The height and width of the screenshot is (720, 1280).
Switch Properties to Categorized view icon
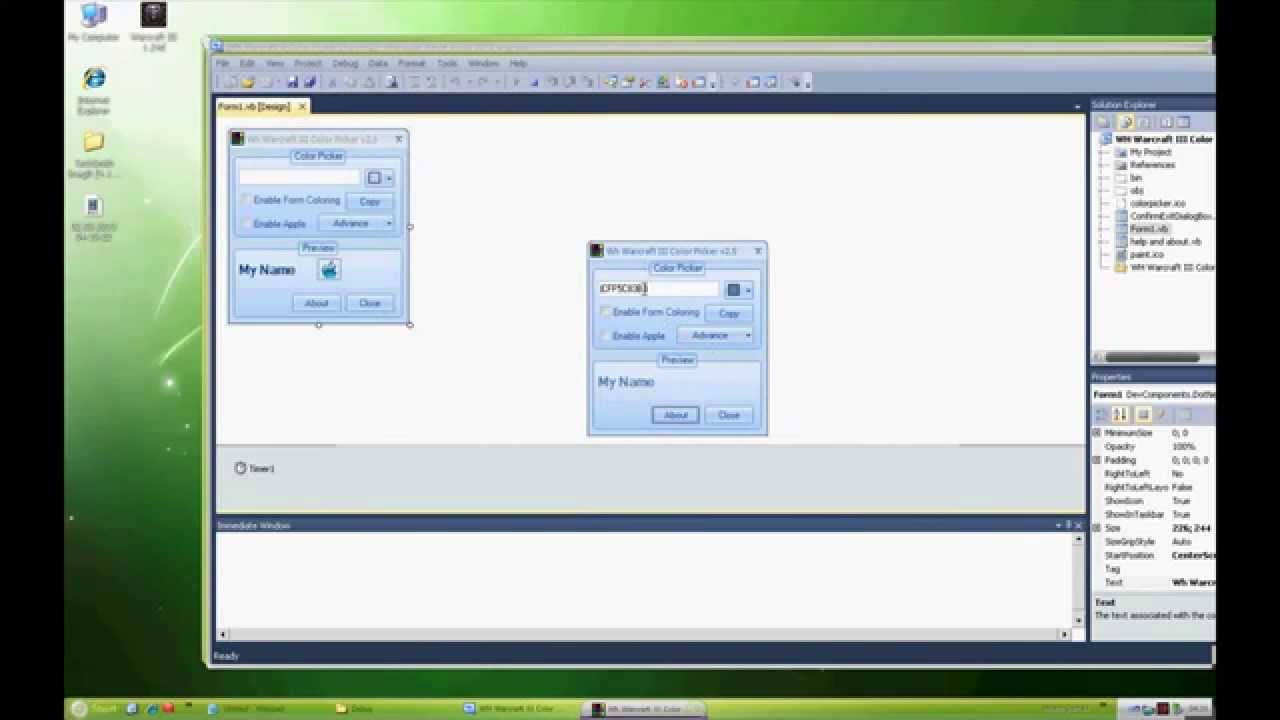(x=1100, y=414)
